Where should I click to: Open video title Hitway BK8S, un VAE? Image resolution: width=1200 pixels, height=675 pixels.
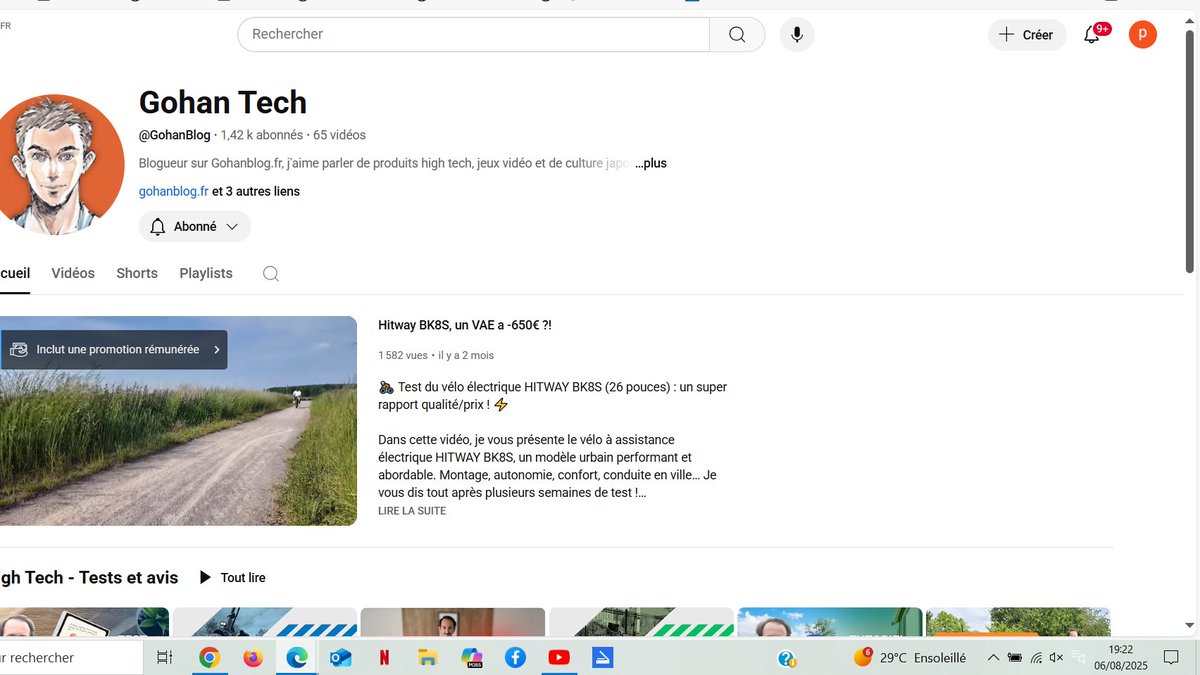(465, 325)
